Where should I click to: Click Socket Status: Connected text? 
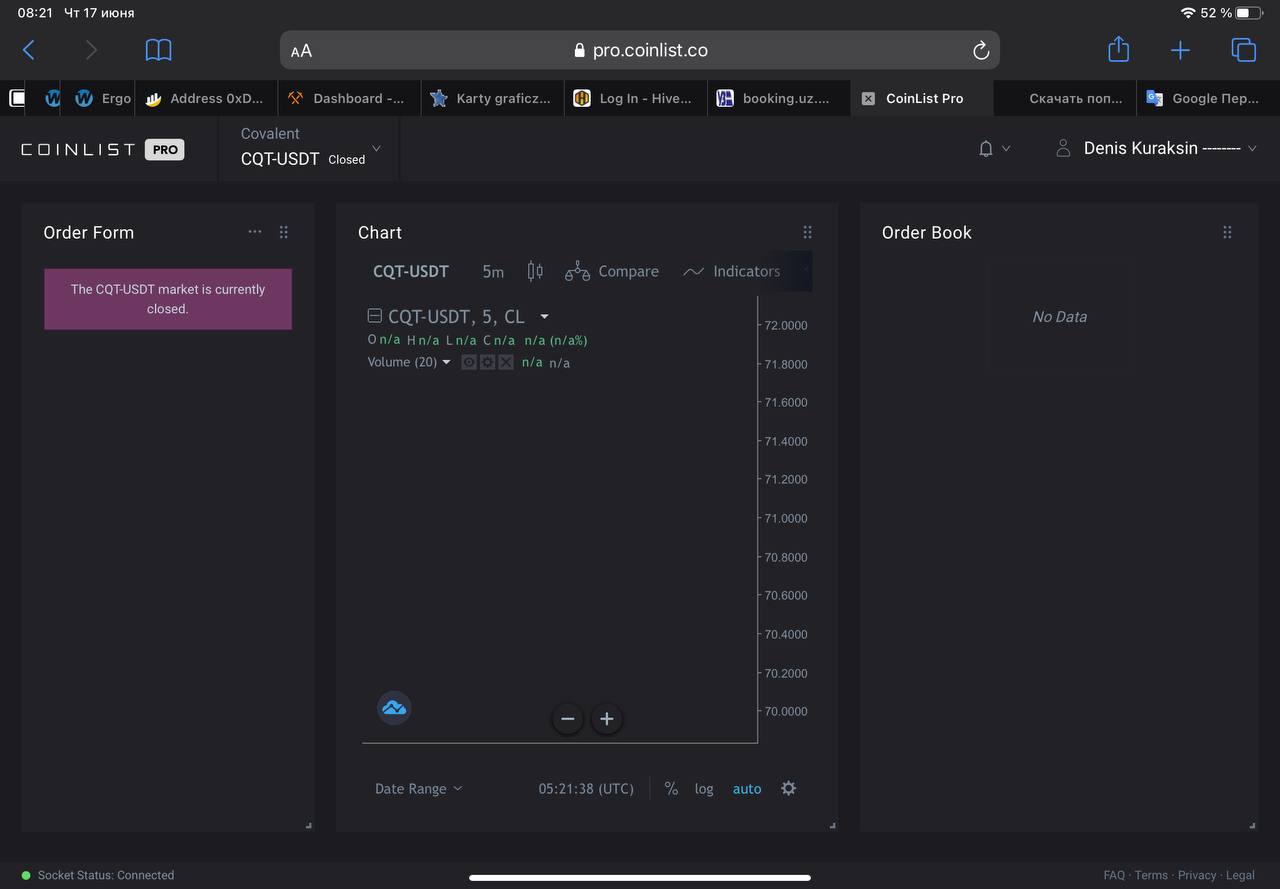(x=106, y=875)
